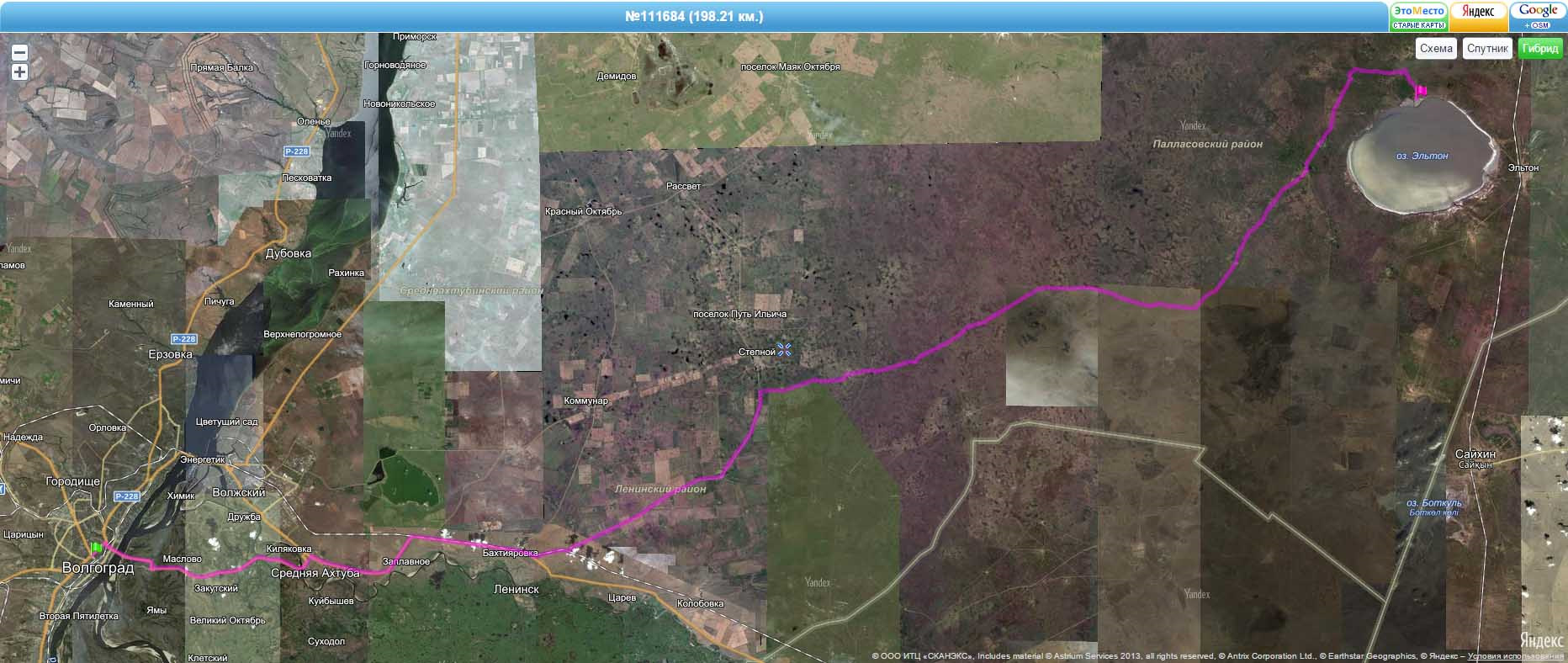Click the Волгоград city label
1568x663 pixels.
tap(98, 568)
